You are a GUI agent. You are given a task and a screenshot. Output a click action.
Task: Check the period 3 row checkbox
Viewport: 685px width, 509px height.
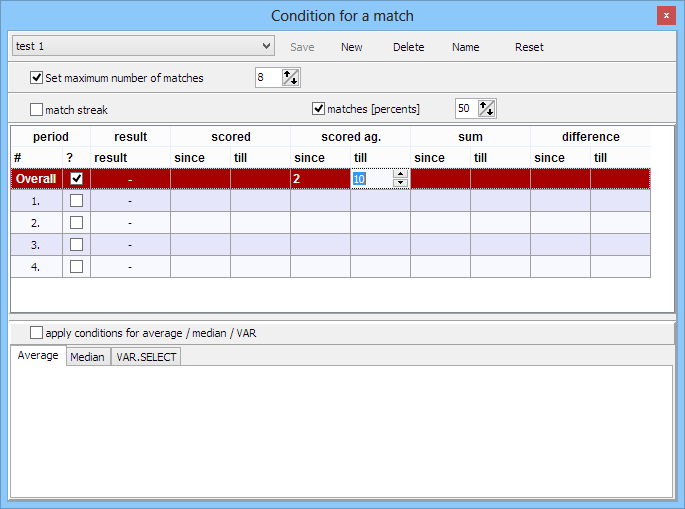click(76, 244)
